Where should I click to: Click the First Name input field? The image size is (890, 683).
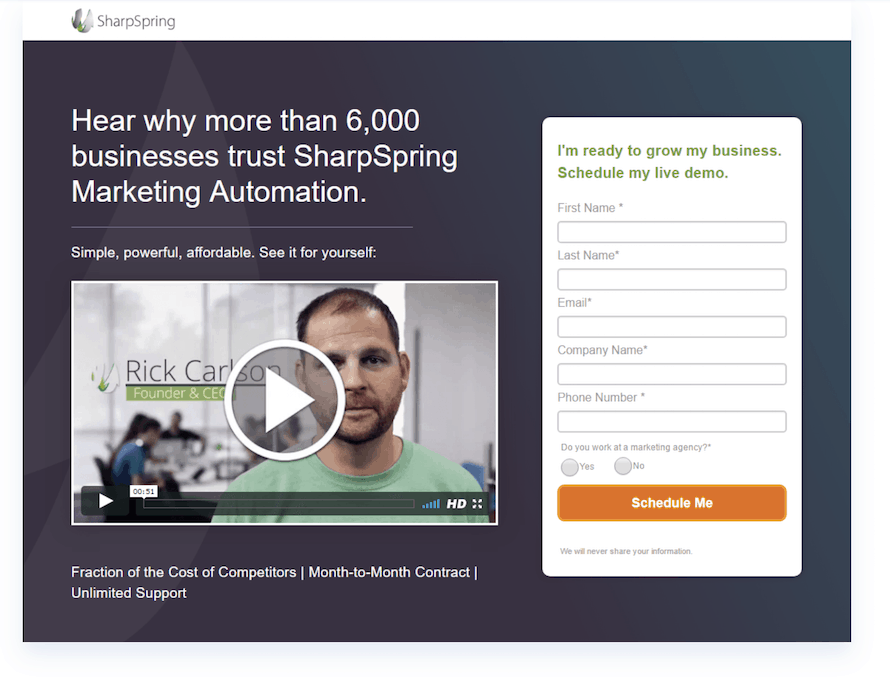click(x=671, y=232)
